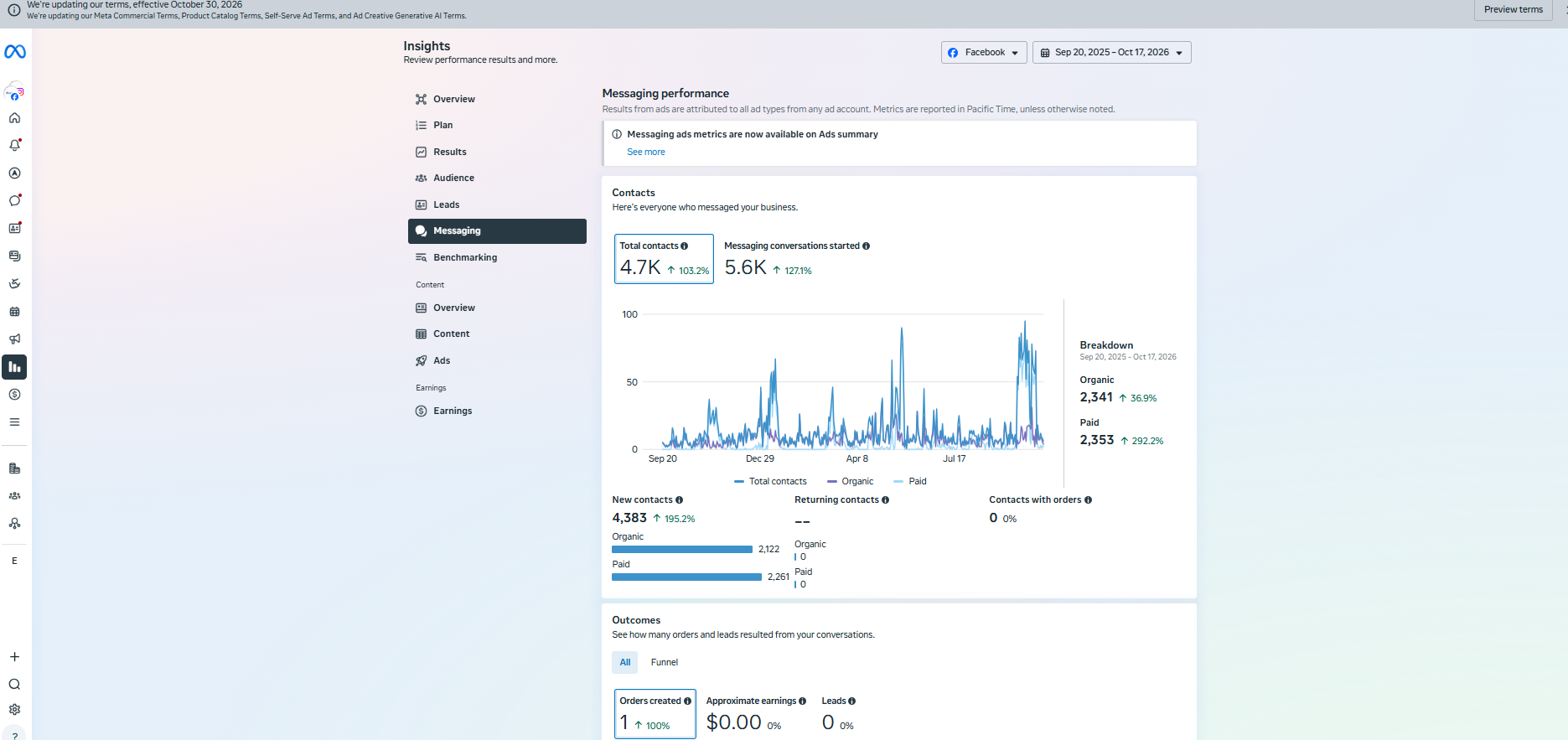Open the Facebook platform dropdown
The width and height of the screenshot is (1568, 740).
(x=984, y=52)
